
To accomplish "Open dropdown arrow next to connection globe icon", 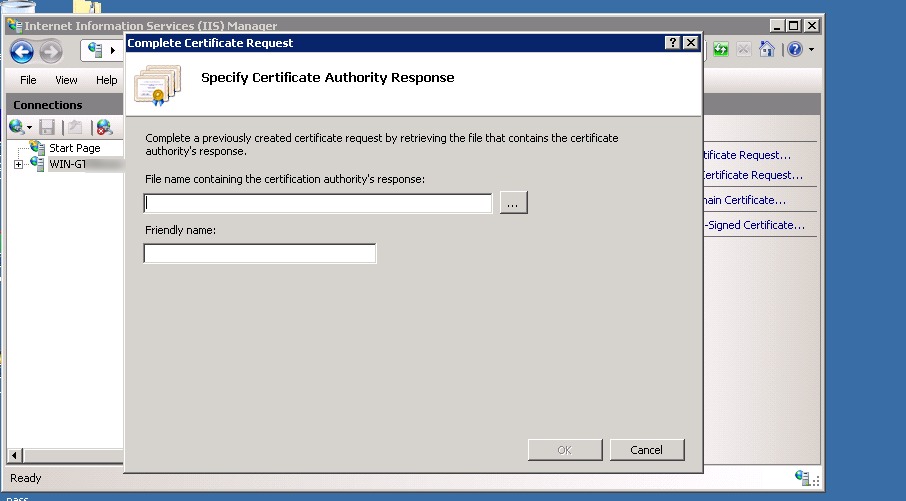I will click(x=29, y=128).
